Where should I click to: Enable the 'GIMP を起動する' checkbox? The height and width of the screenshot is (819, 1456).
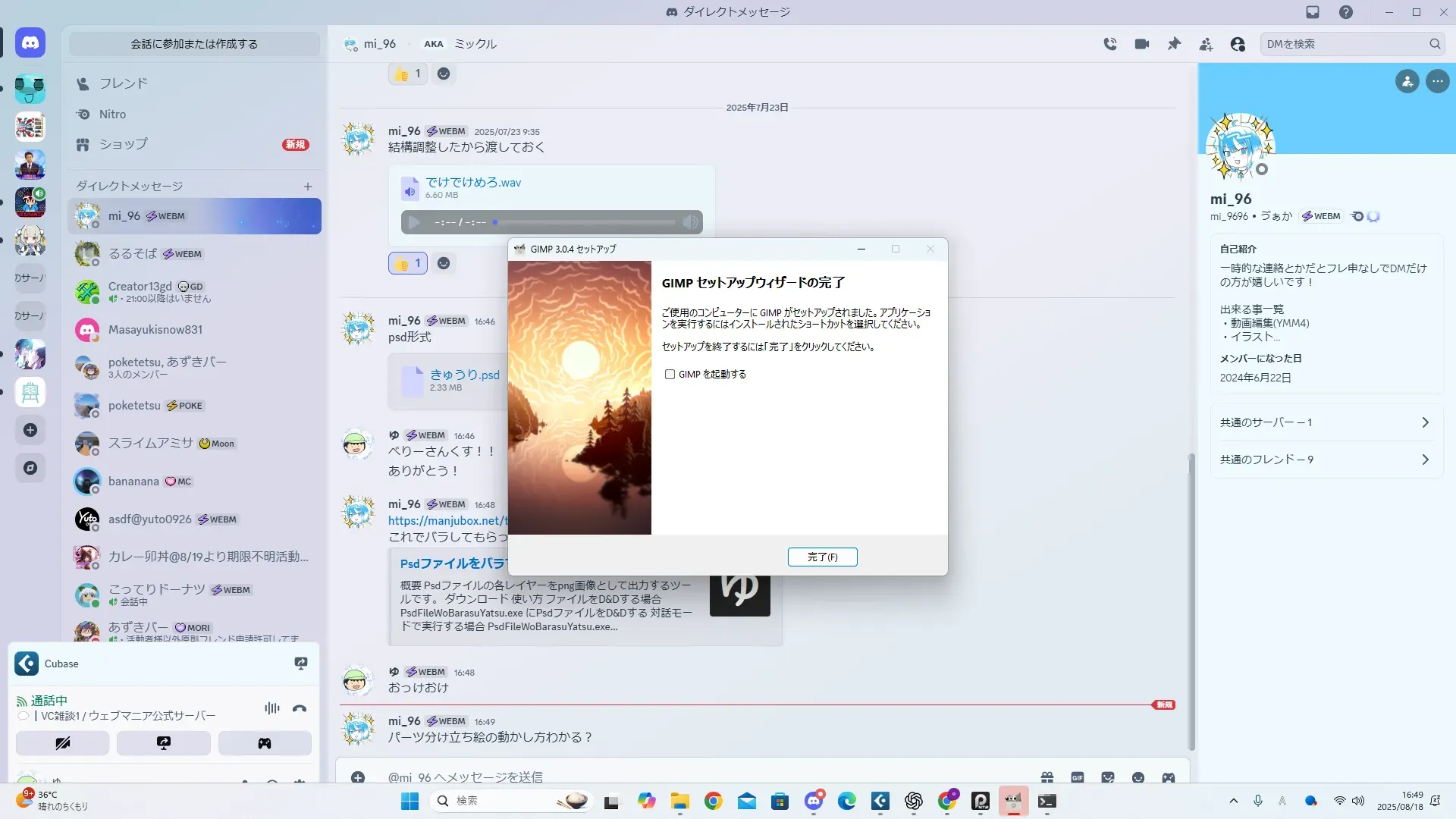670,374
